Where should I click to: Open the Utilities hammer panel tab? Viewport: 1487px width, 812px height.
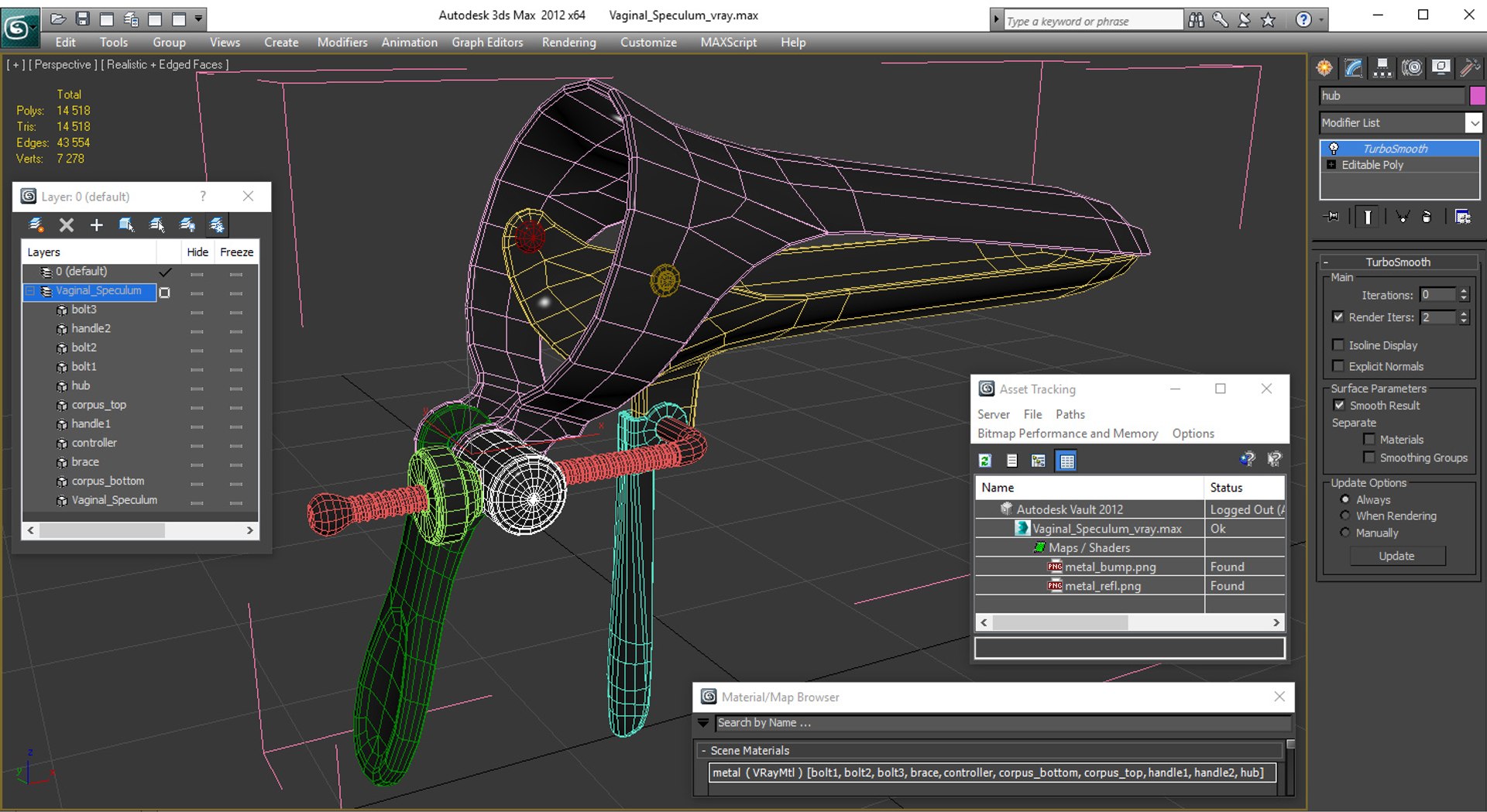click(x=1469, y=68)
